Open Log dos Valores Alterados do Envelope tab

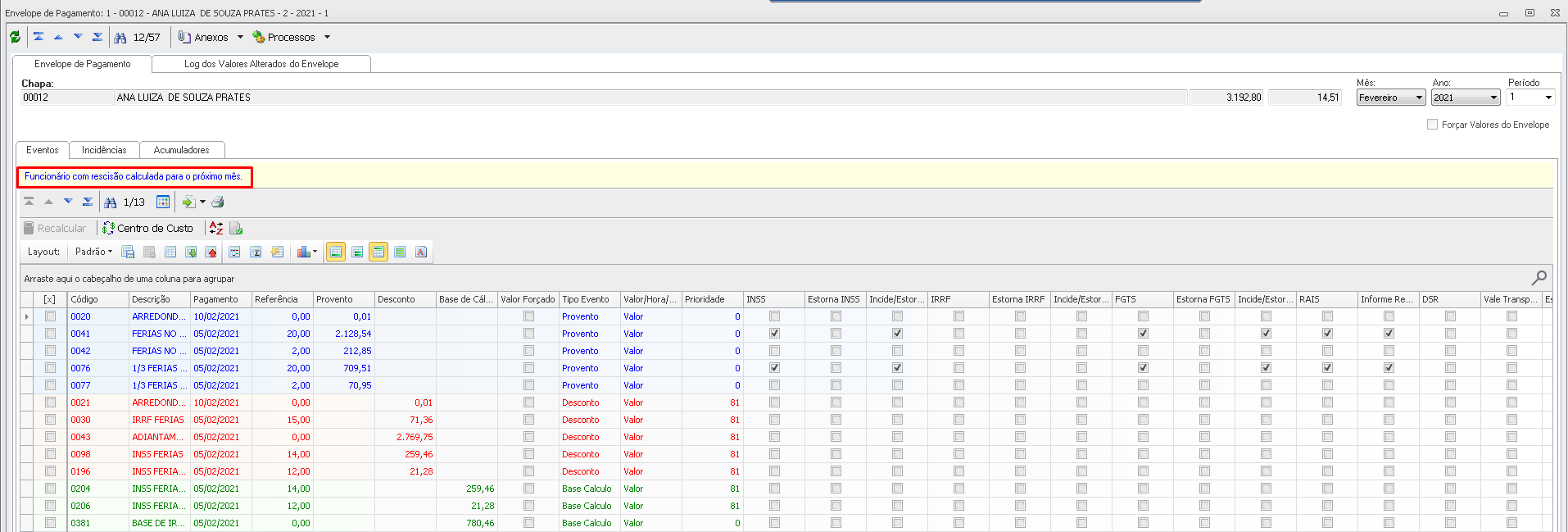pos(261,64)
